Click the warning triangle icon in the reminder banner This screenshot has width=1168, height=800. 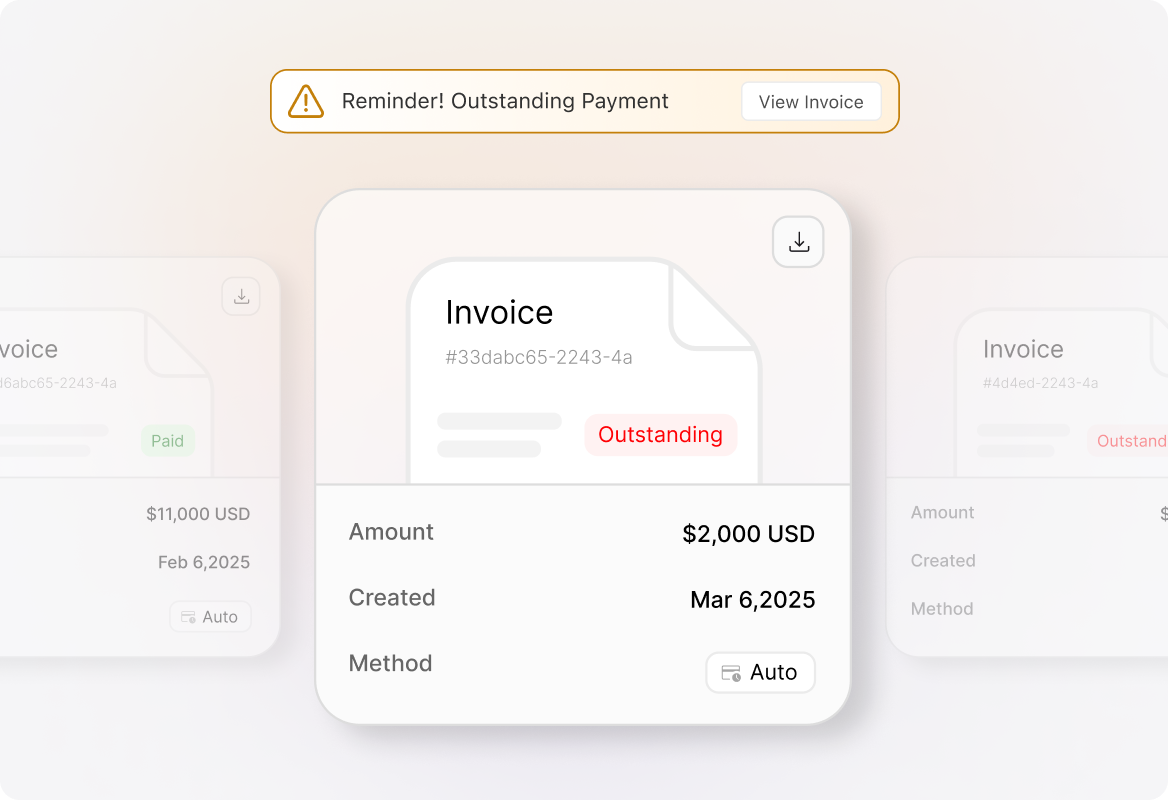click(305, 101)
